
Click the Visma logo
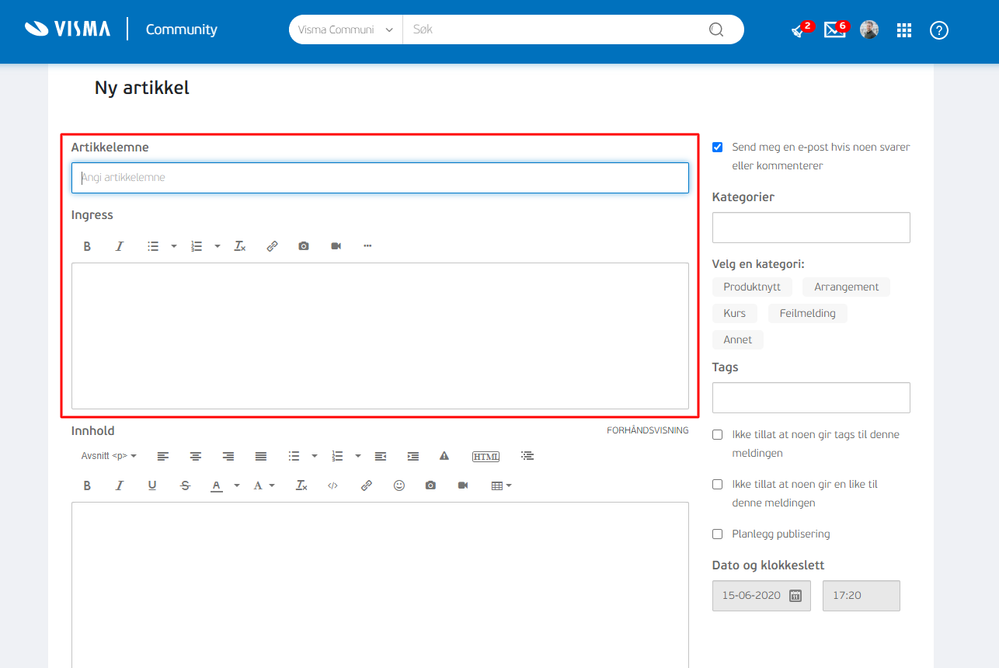[x=67, y=29]
